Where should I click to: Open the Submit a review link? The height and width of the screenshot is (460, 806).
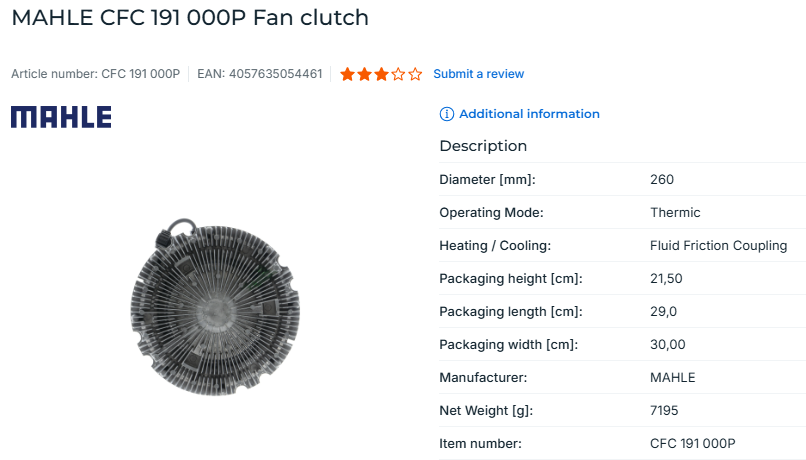coord(478,74)
